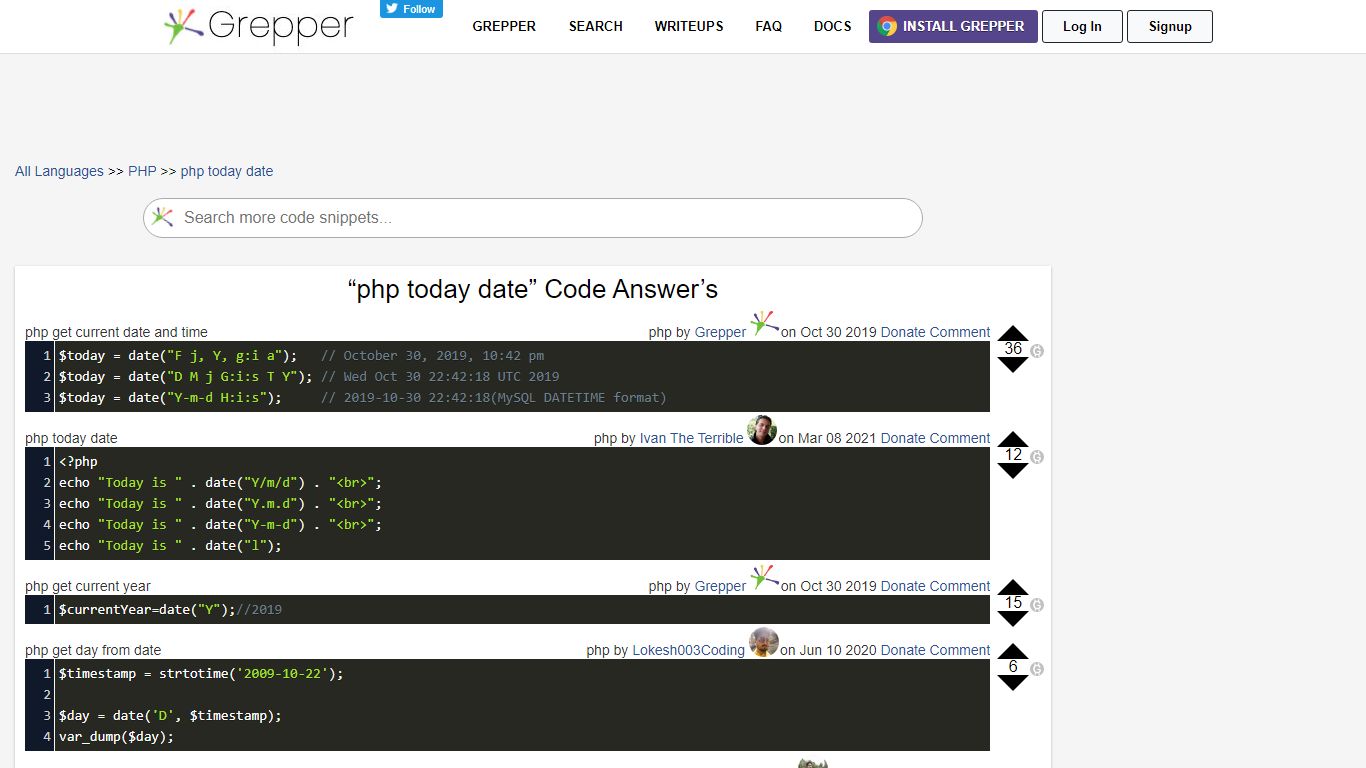This screenshot has width=1366, height=768.
Task: Click the code line '$currentYear=date("Y");//2019'
Action: pos(170,609)
